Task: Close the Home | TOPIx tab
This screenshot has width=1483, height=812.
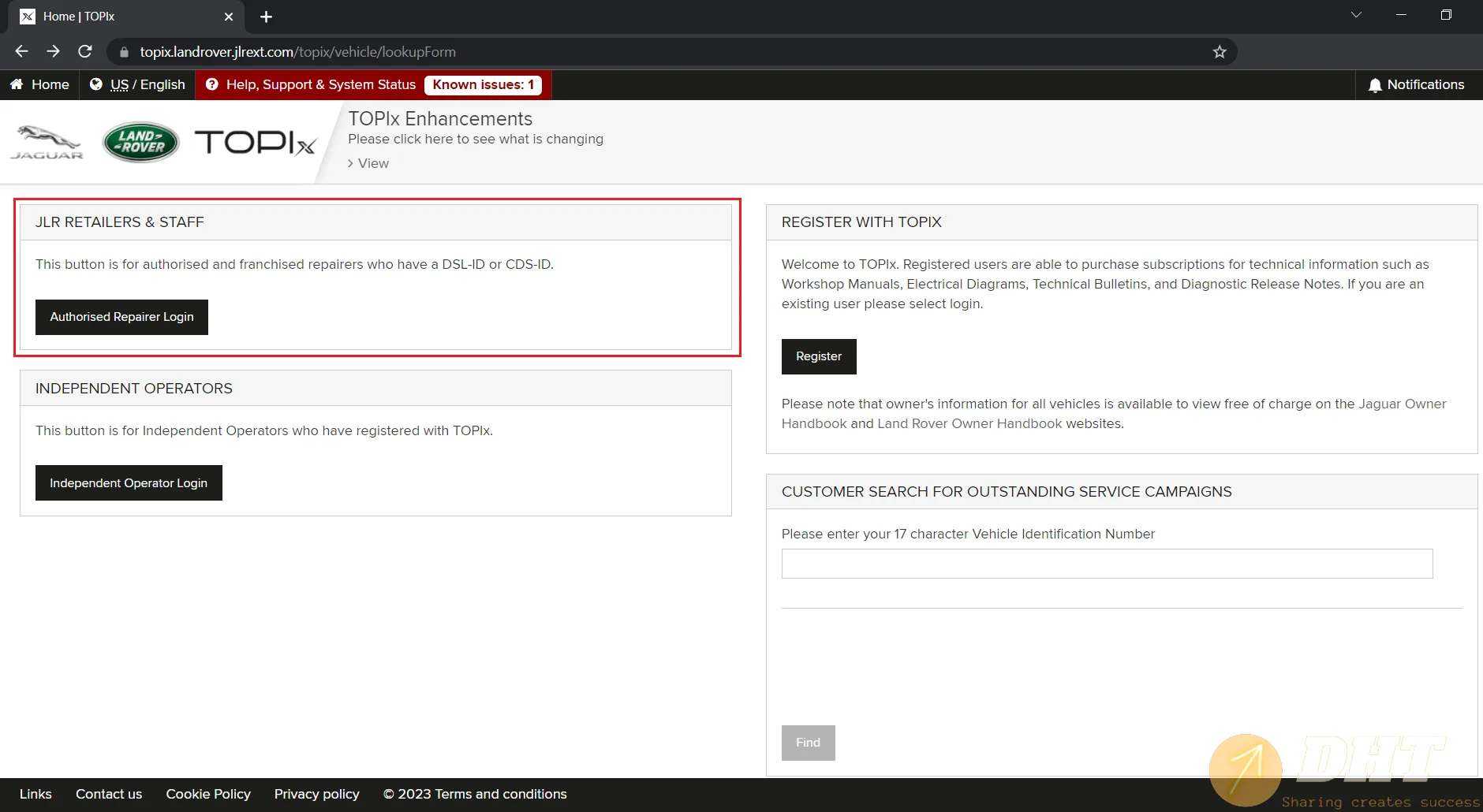Action: click(x=229, y=17)
